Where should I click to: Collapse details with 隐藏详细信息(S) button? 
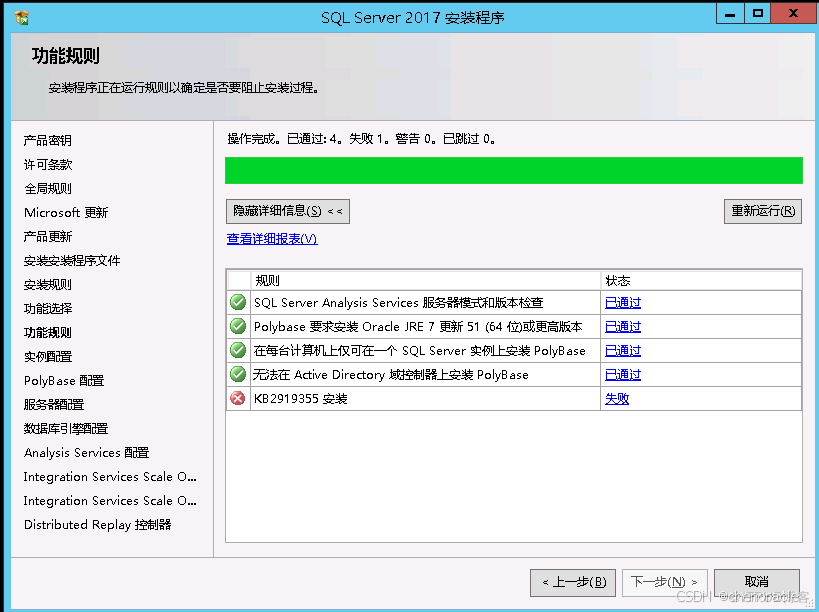288,211
